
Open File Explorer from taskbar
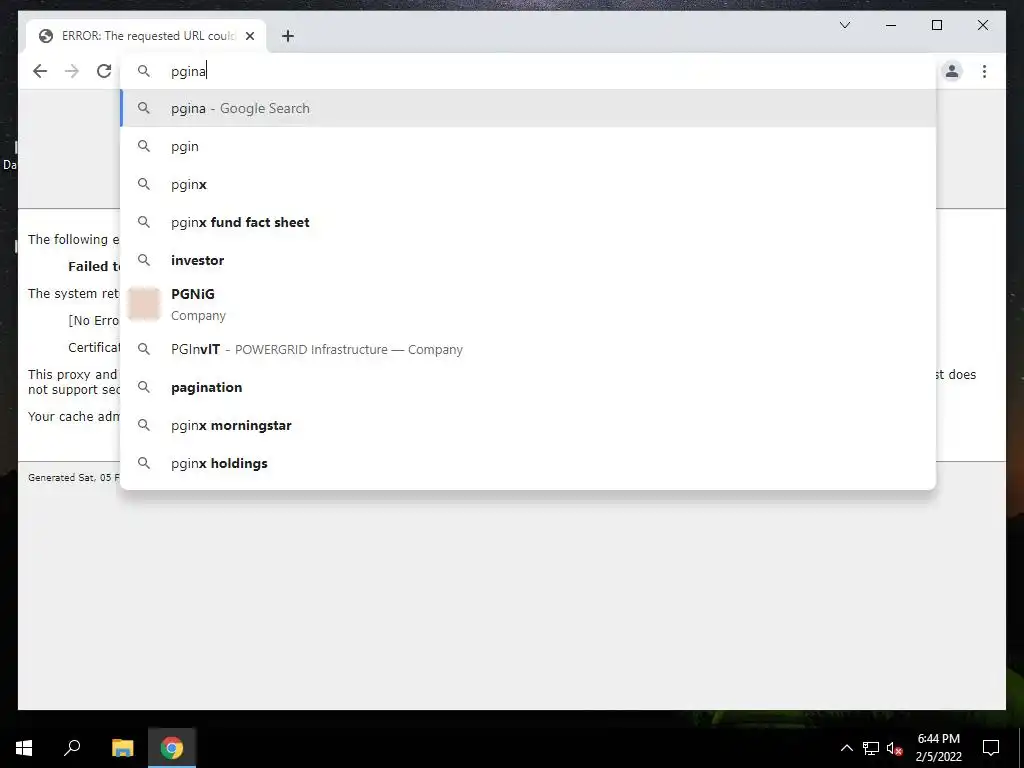pyautogui.click(x=122, y=748)
